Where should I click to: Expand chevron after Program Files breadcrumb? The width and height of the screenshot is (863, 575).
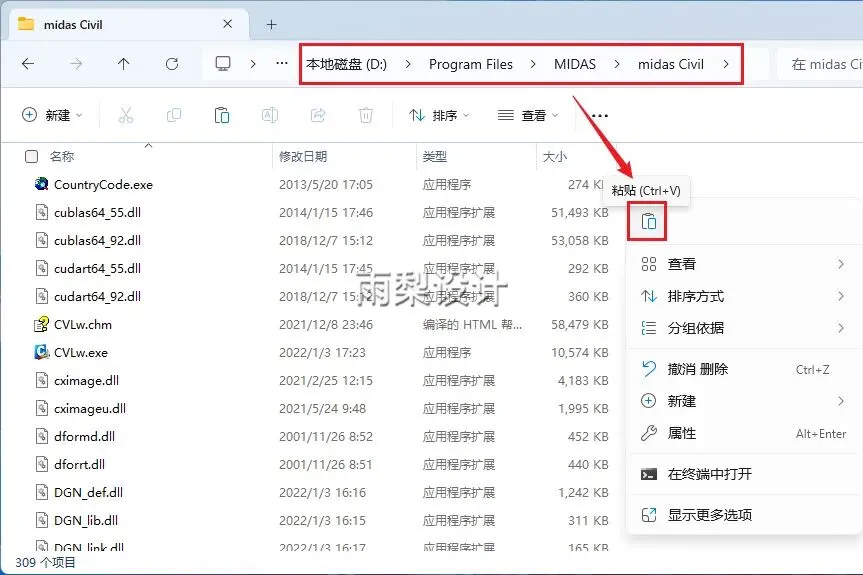tap(533, 64)
